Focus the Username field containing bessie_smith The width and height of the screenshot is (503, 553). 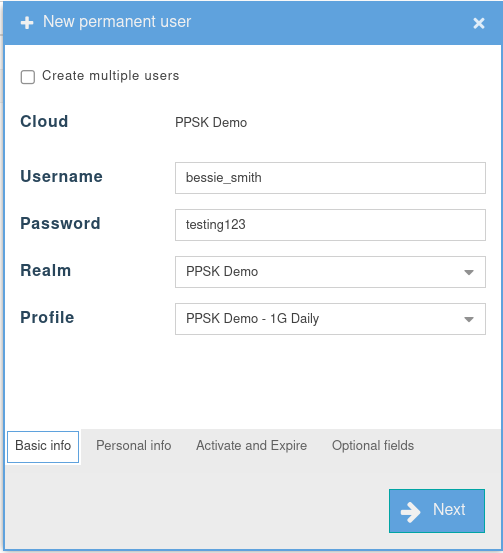pos(330,178)
